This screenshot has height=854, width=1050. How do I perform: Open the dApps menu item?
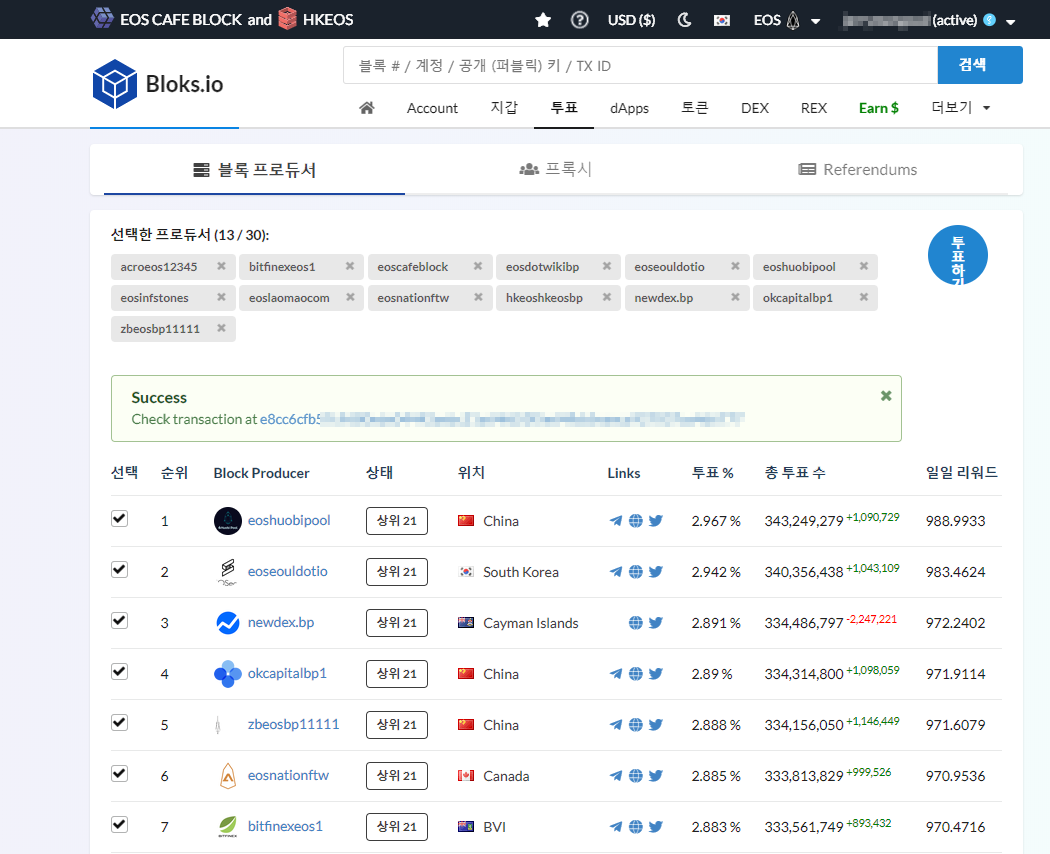(x=629, y=108)
